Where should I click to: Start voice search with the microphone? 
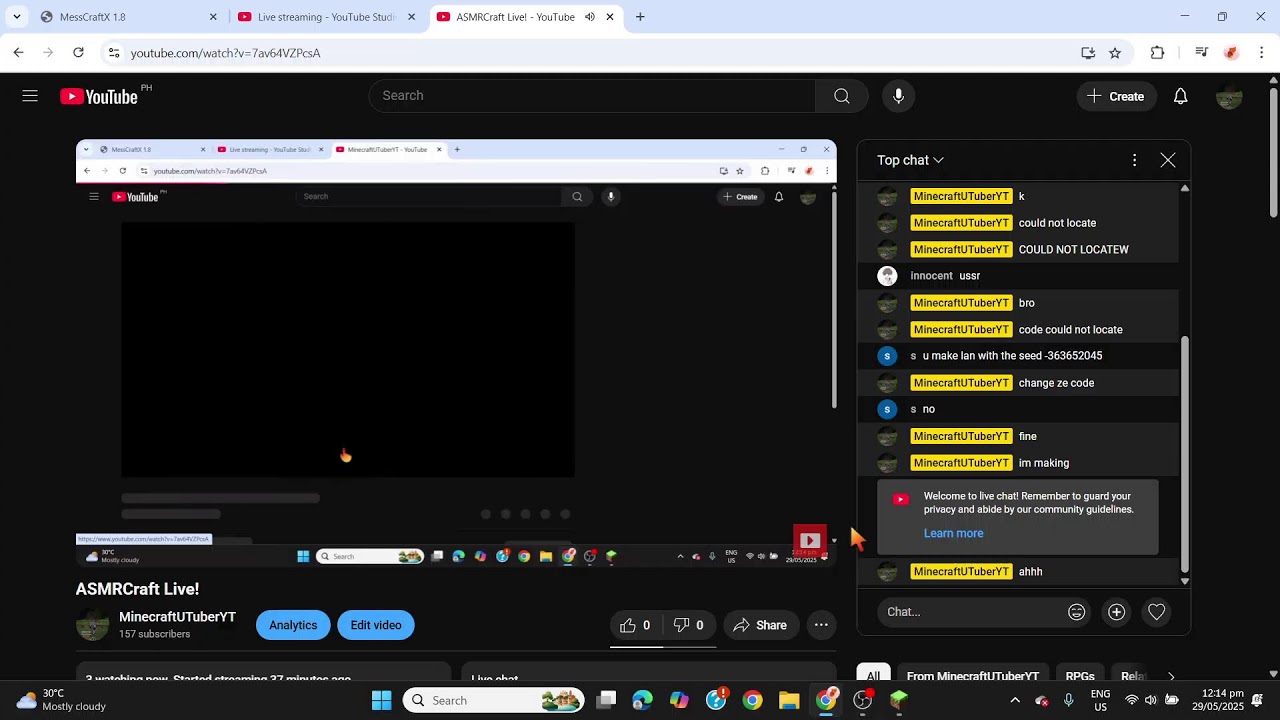(898, 96)
